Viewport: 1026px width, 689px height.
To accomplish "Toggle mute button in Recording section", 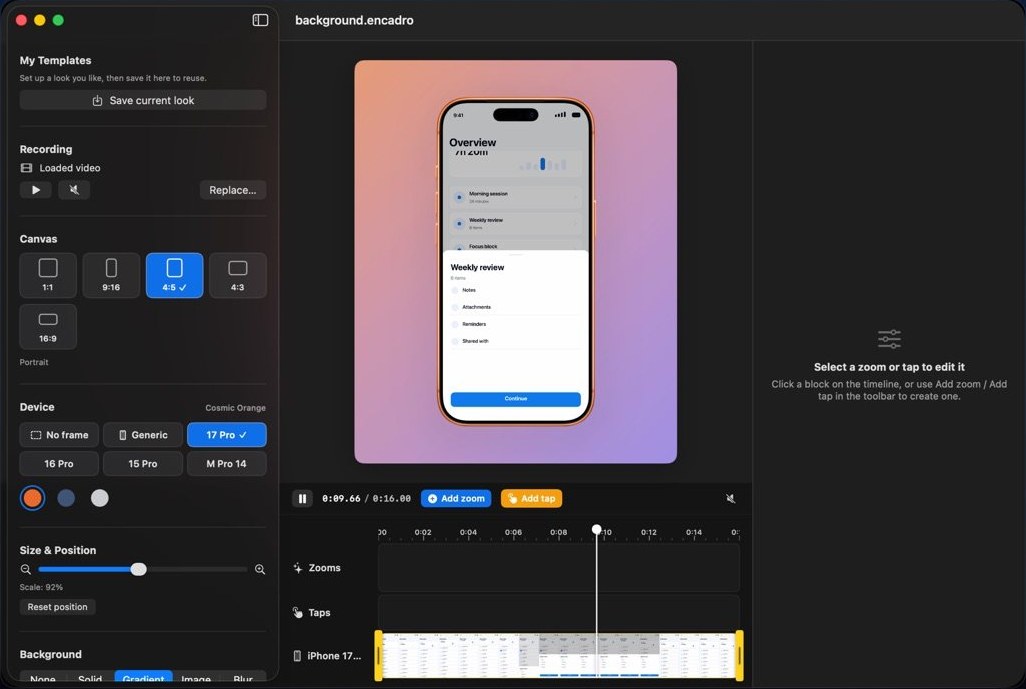I will [x=74, y=190].
